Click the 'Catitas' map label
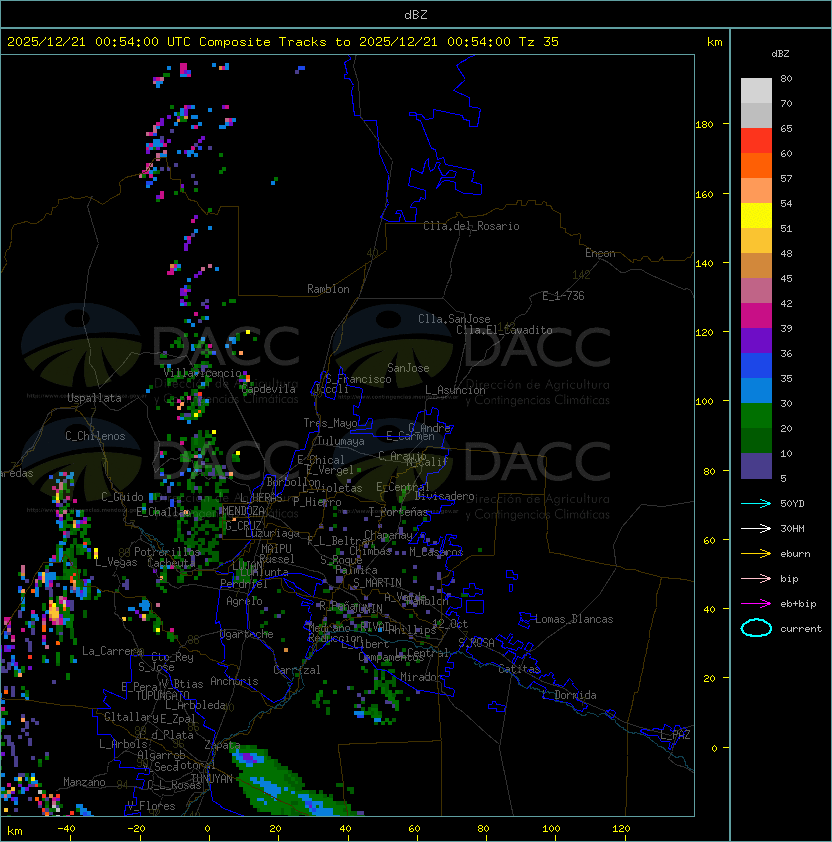The width and height of the screenshot is (832, 842). tap(519, 669)
